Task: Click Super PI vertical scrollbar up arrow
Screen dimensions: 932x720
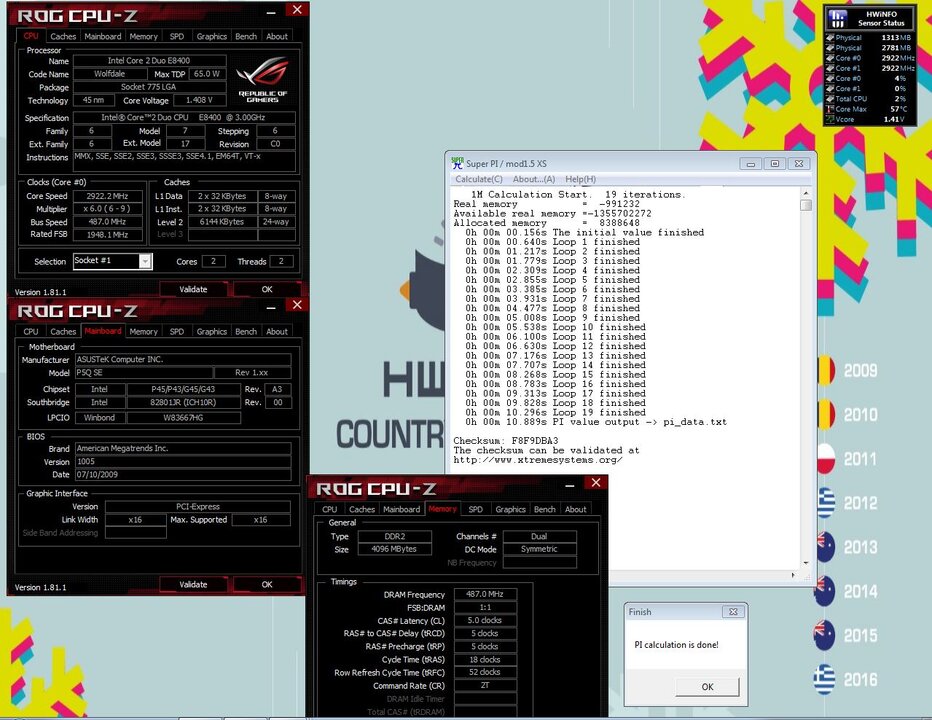Action: tap(805, 193)
